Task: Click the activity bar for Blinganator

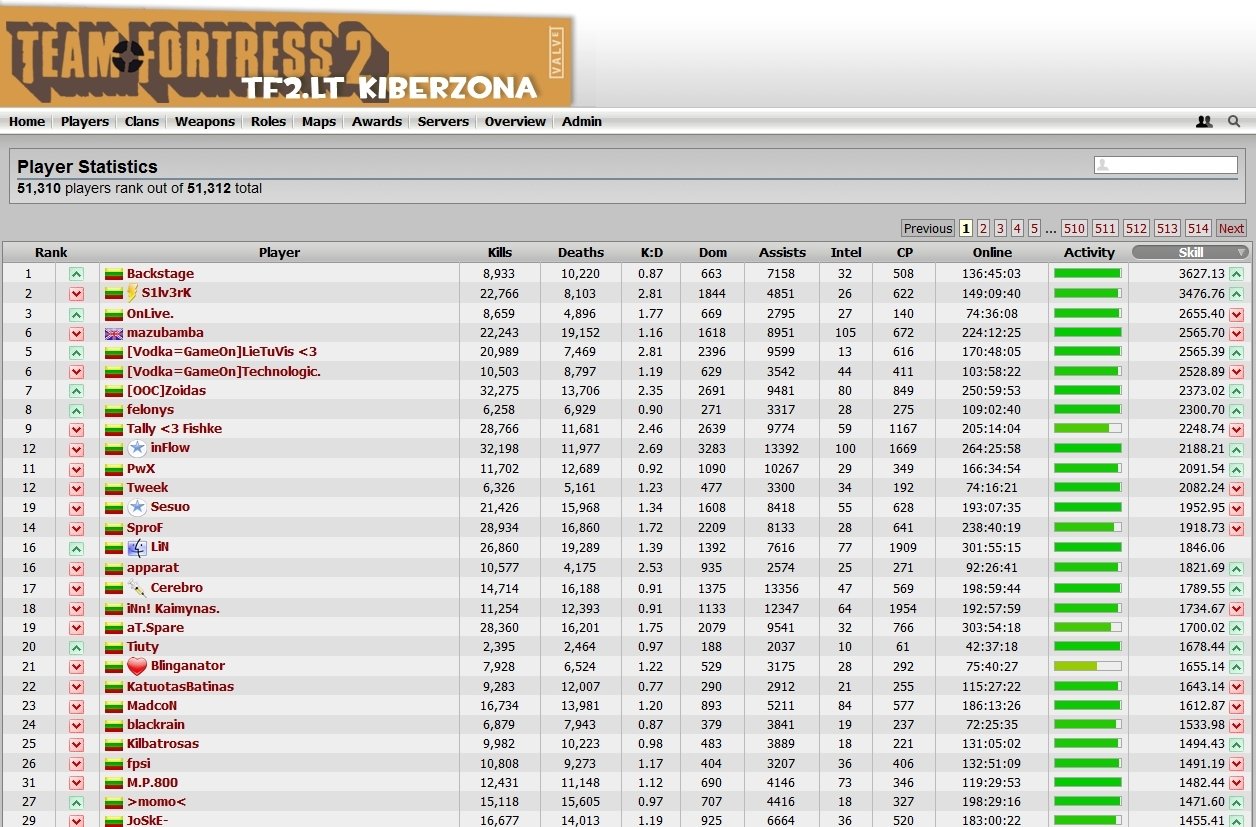Action: [x=1088, y=666]
